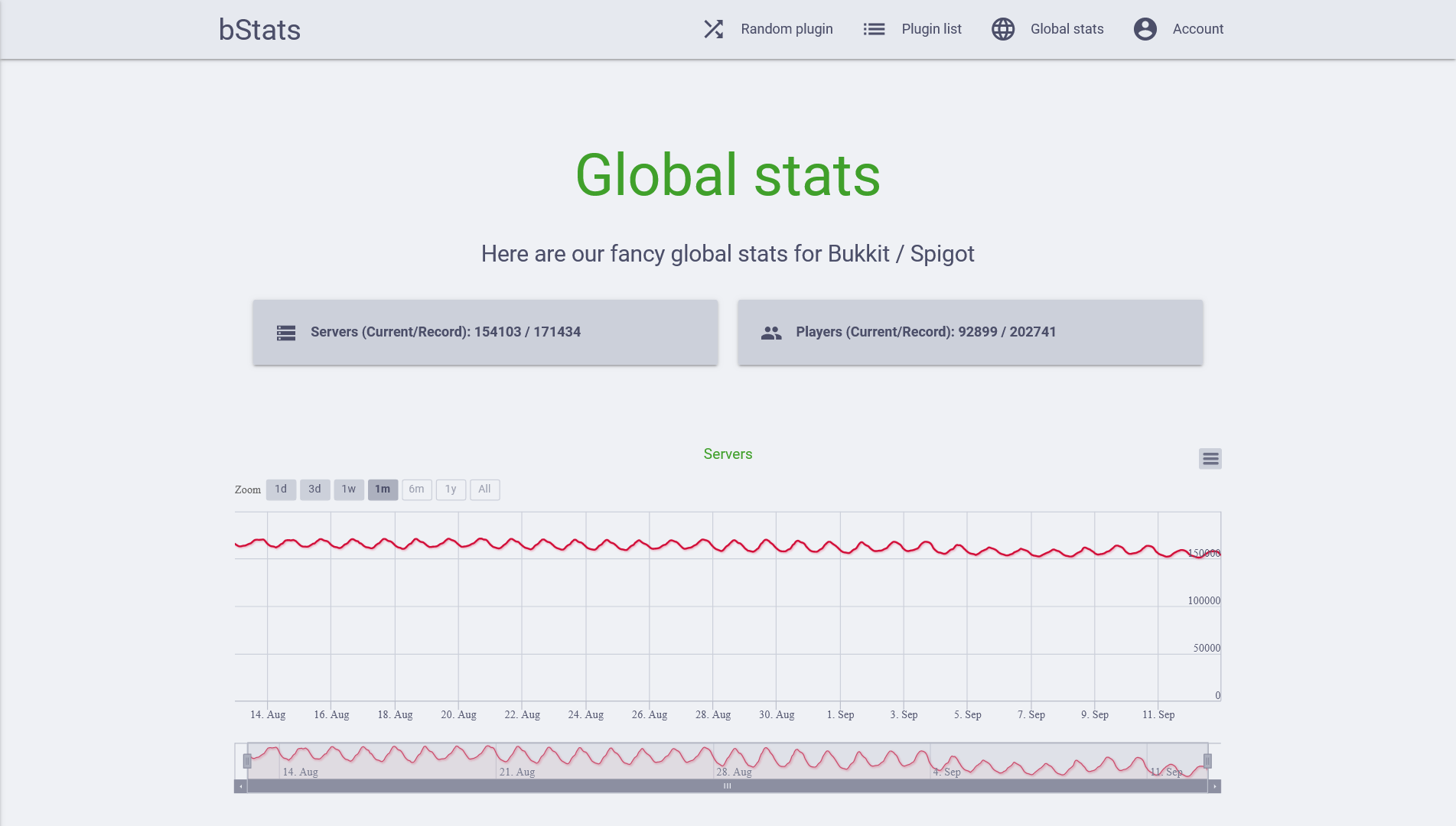Image resolution: width=1456 pixels, height=826 pixels.
Task: Click the navigator scrollbar right arrow
Action: 1215,786
